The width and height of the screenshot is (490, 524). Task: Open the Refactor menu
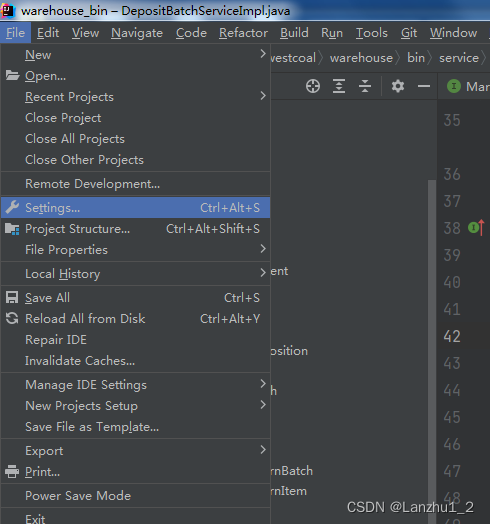click(243, 33)
